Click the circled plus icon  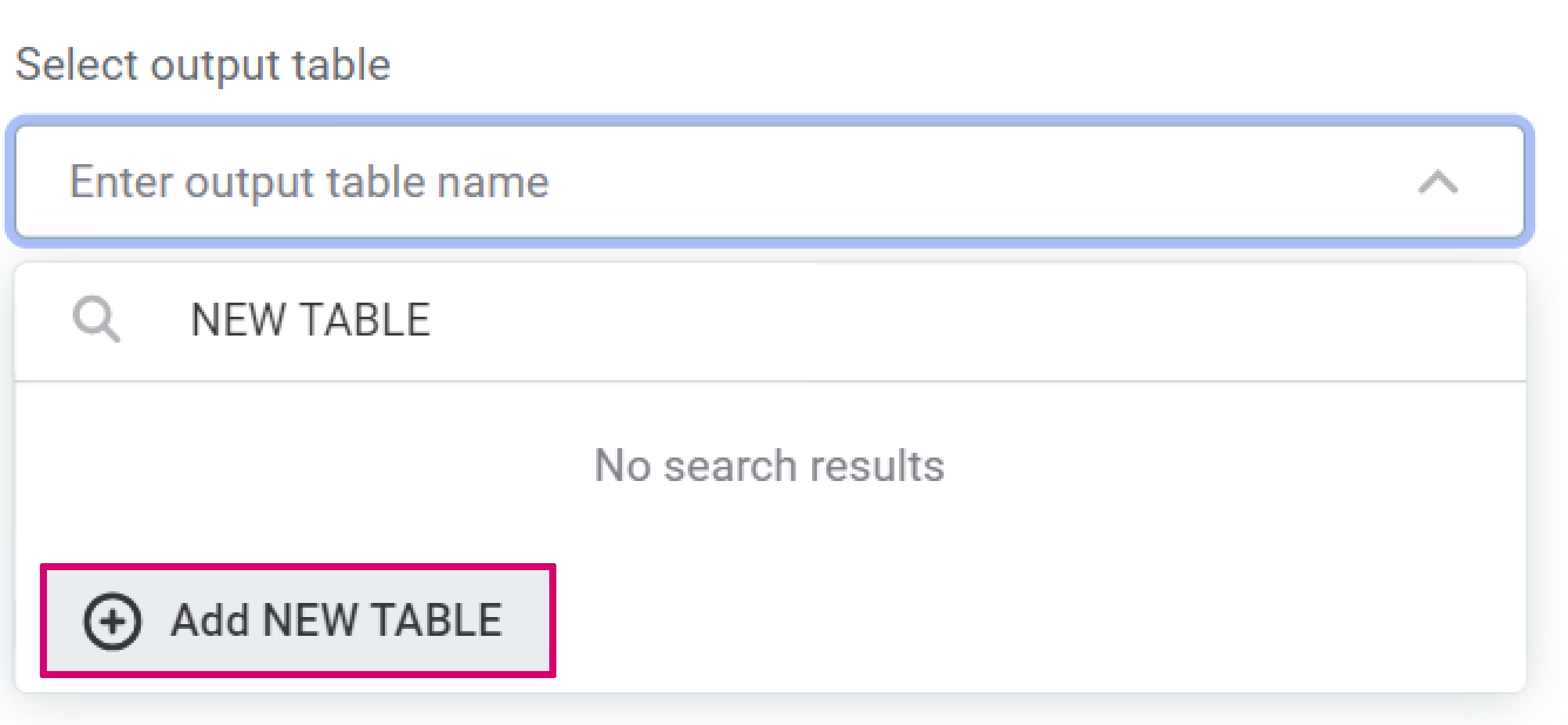coord(113,621)
